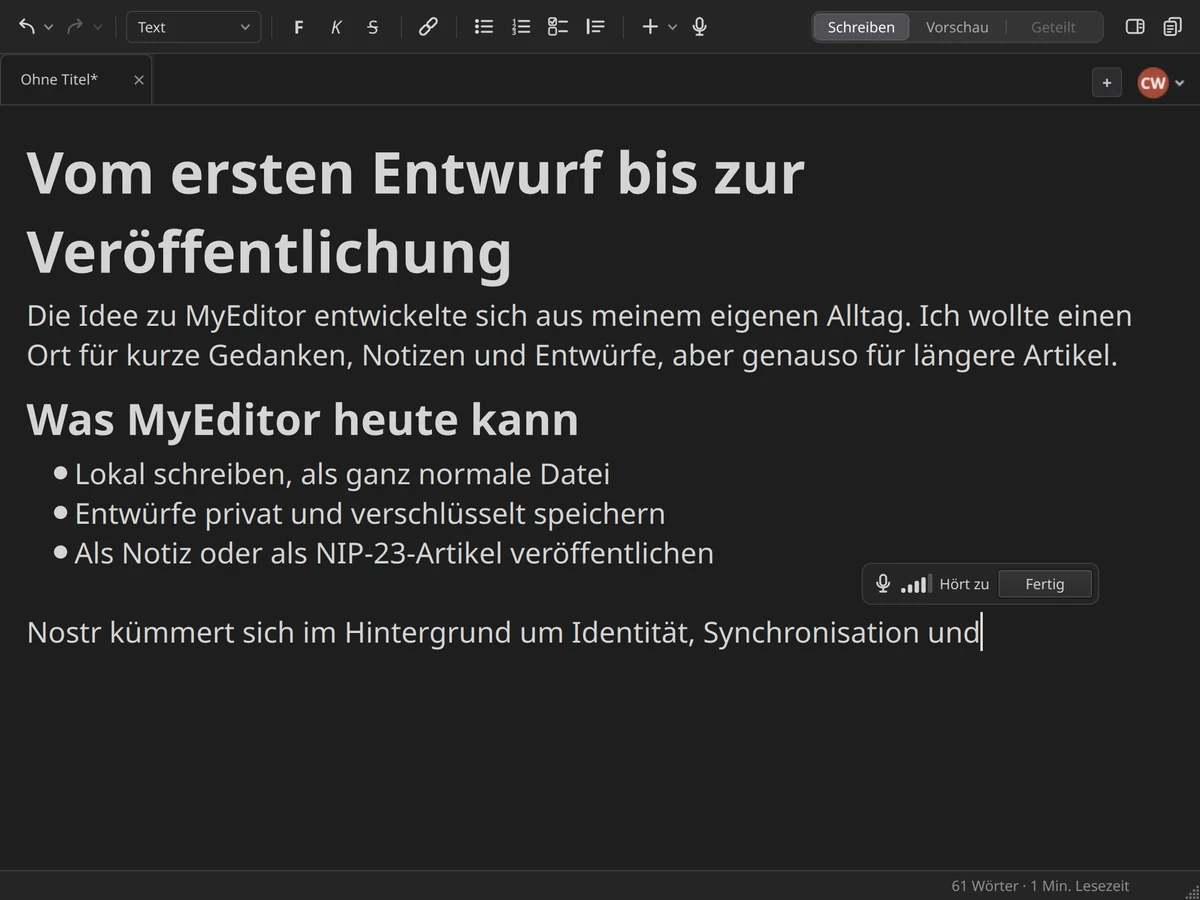1200x900 pixels.
Task: Expand the account menu chevron
Action: (x=1180, y=83)
